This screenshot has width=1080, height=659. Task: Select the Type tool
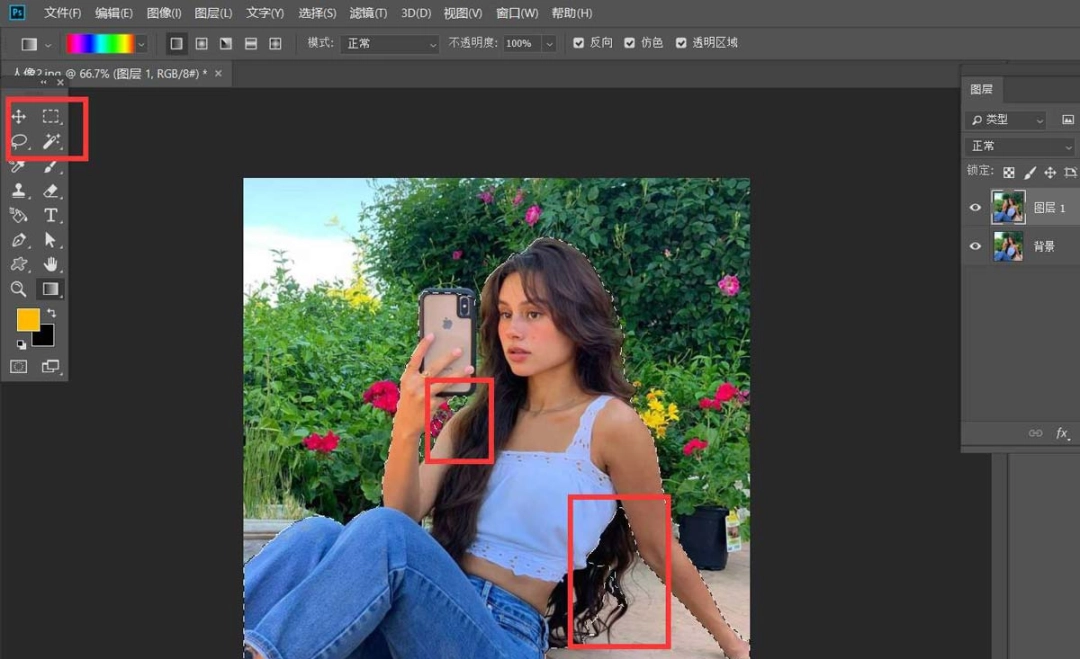(x=50, y=216)
